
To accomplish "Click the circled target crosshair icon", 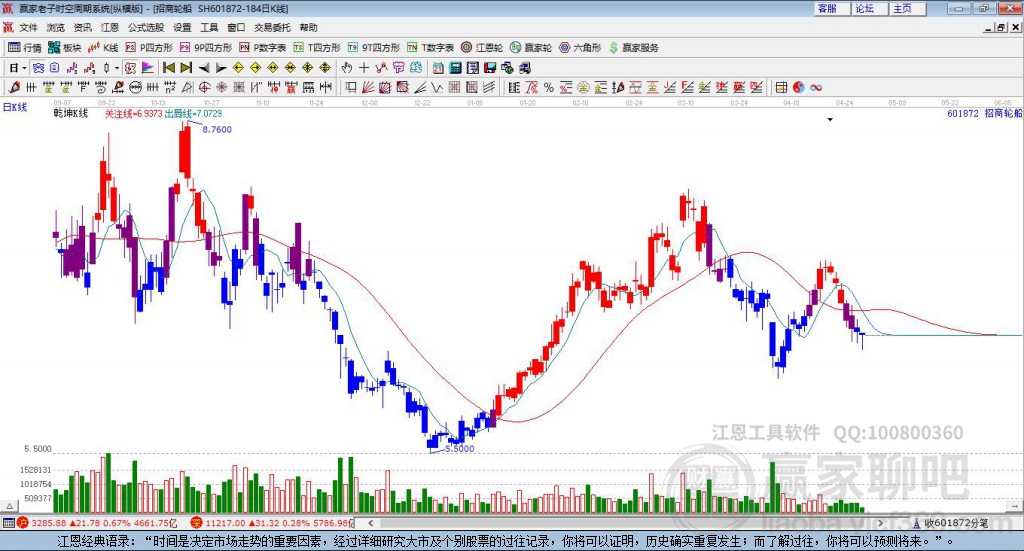I will pos(204,87).
